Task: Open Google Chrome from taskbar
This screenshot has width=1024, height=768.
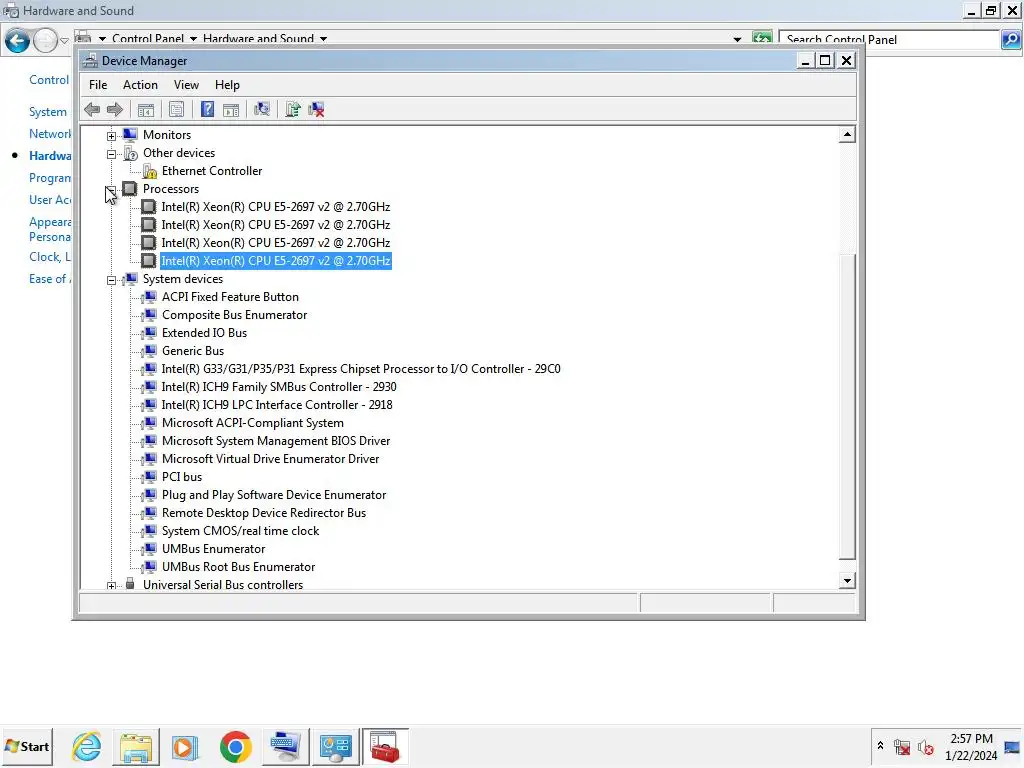Action: 236,746
